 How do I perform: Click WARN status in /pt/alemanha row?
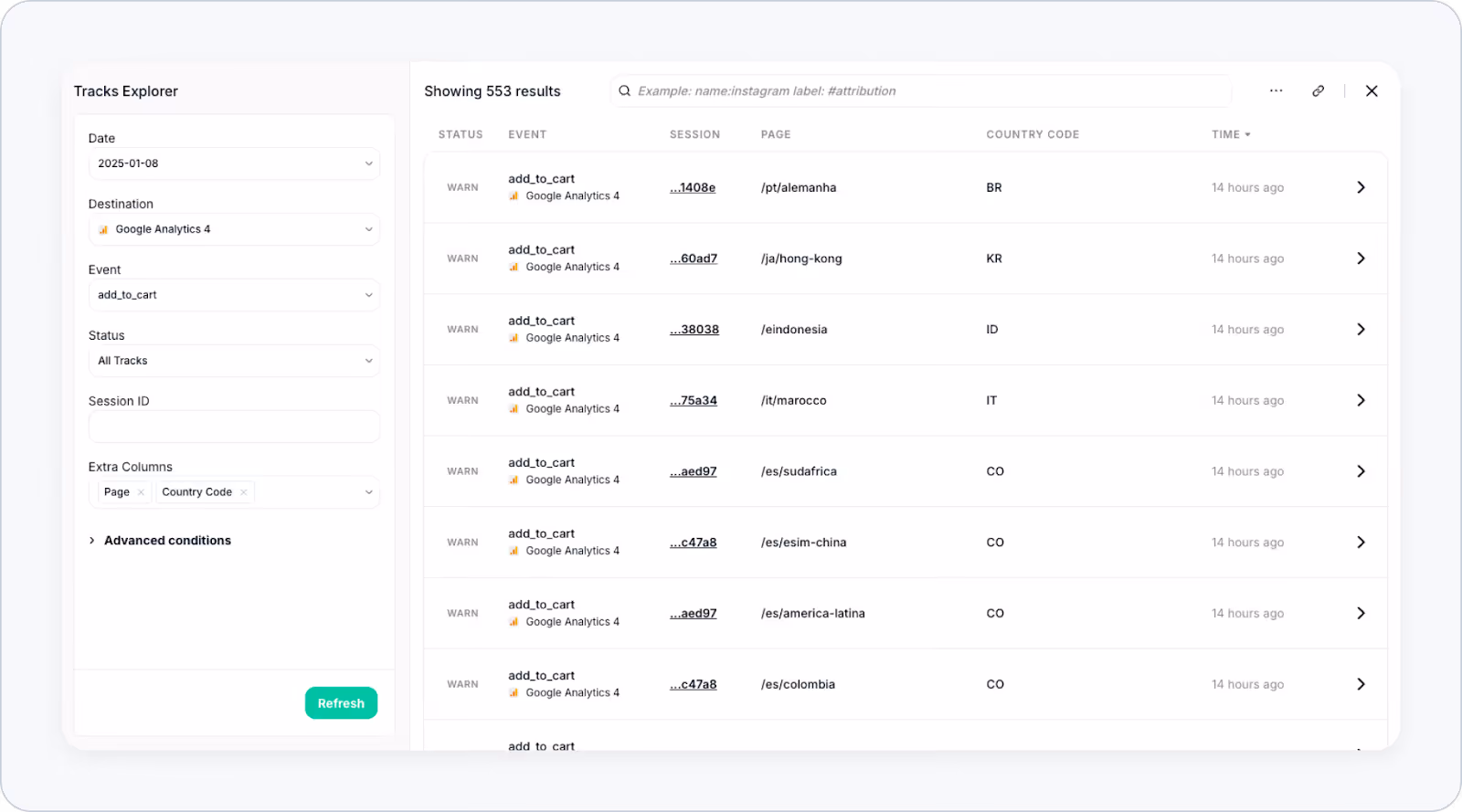click(462, 187)
